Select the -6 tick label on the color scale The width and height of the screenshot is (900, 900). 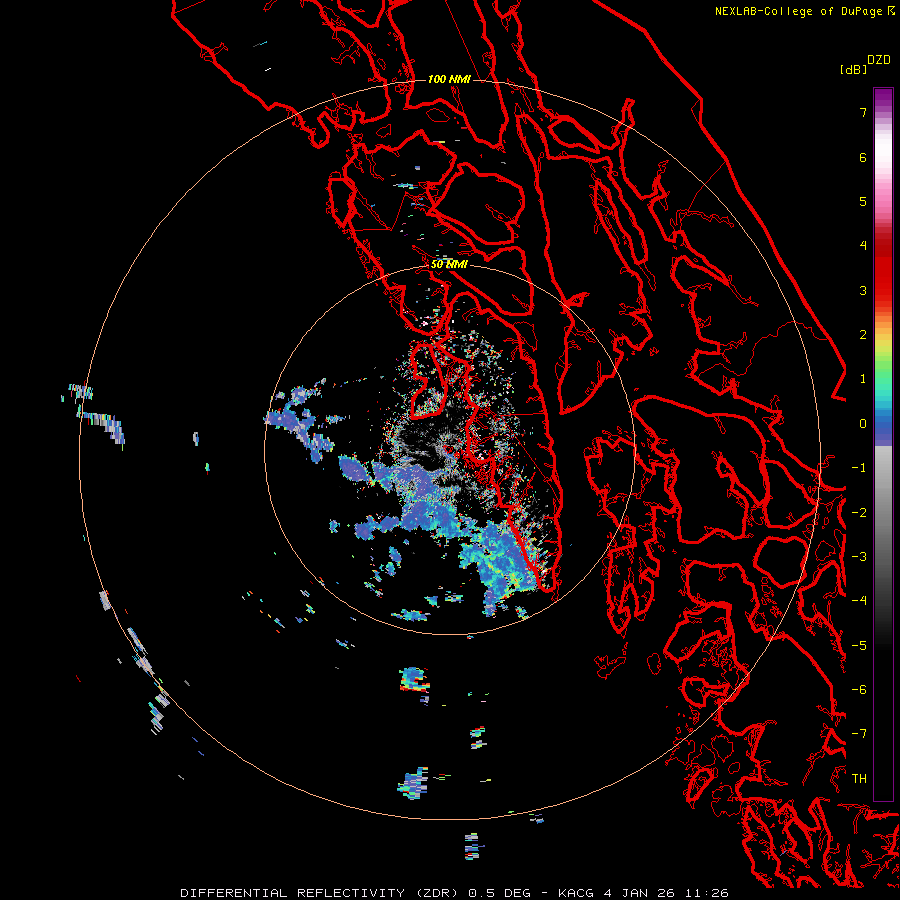[x=859, y=690]
